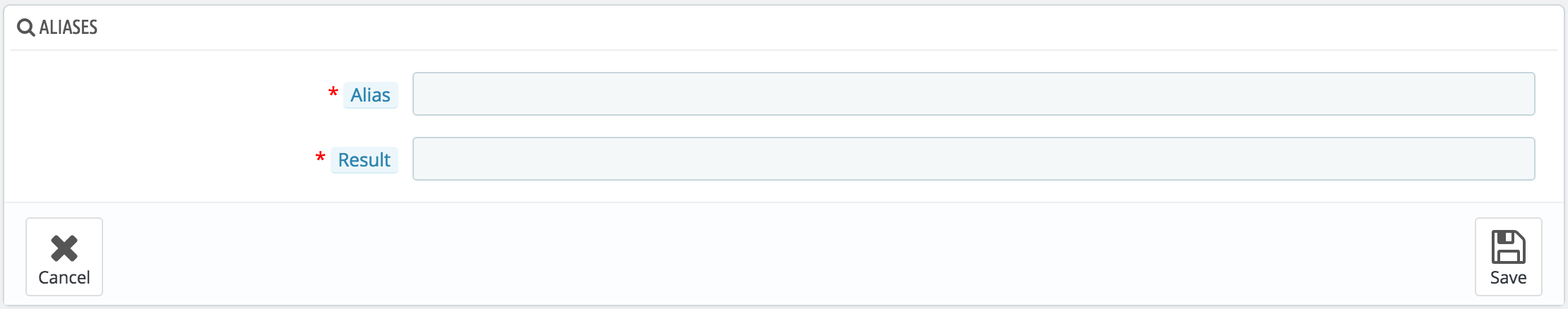Click the red asterisk beside Result label

coord(321,157)
